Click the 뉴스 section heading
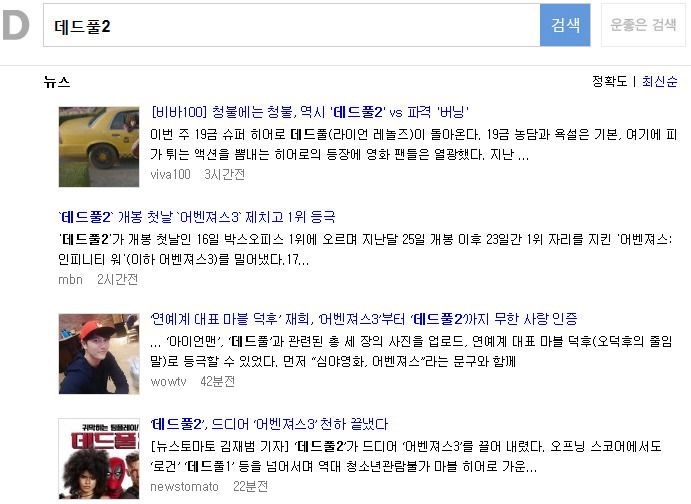This screenshot has width=691, height=504. (57, 82)
